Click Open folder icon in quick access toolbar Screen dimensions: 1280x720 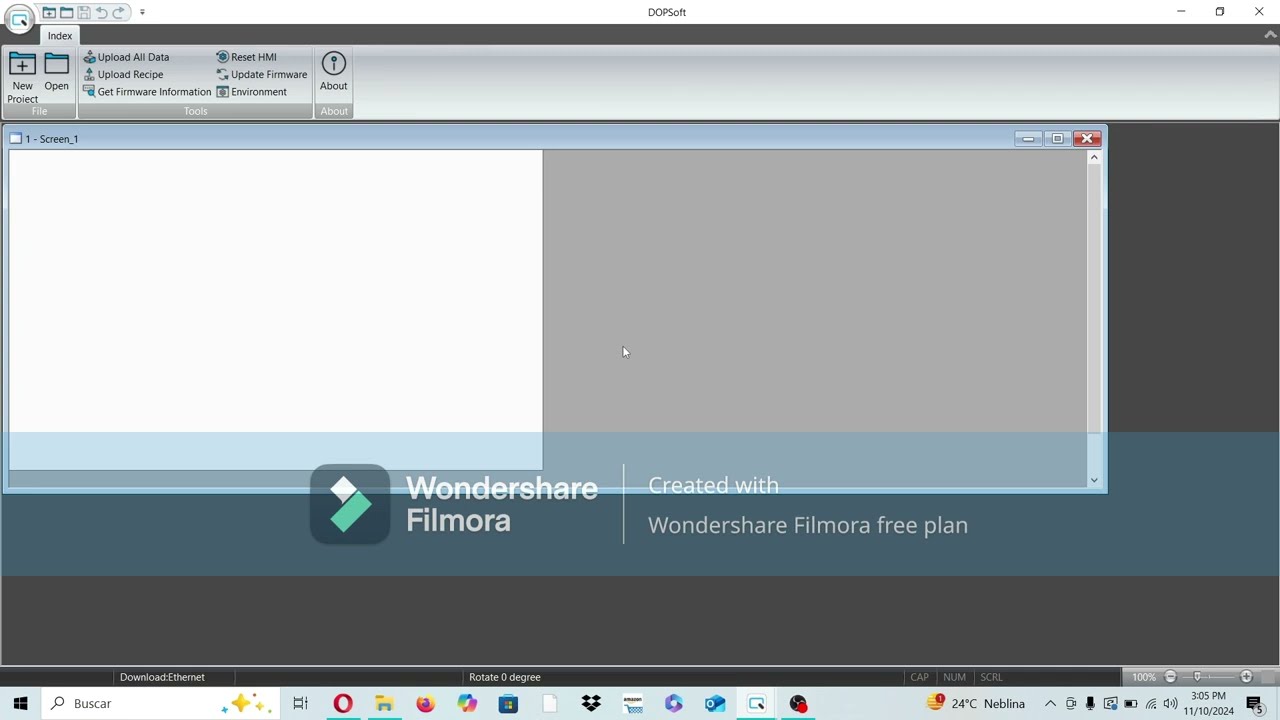pyautogui.click(x=66, y=12)
